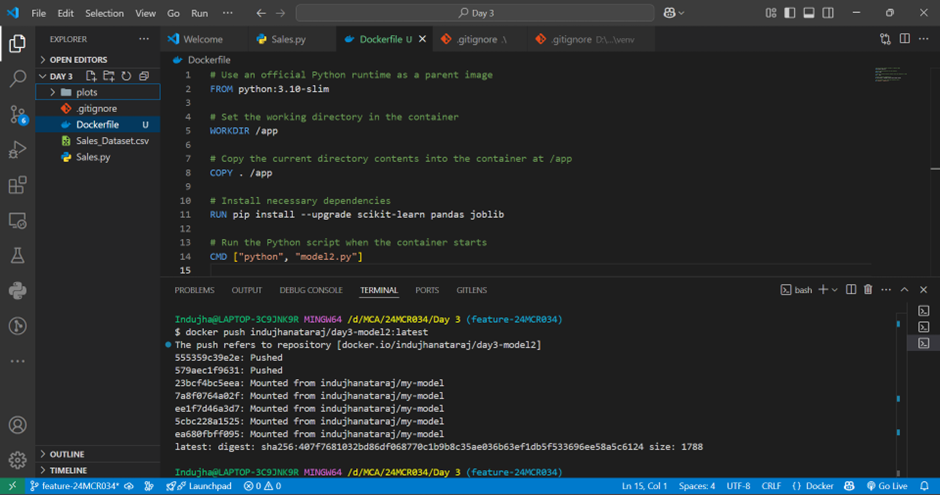Switch to the GITLENS panel tab
This screenshot has height=495, width=940.
(472, 290)
